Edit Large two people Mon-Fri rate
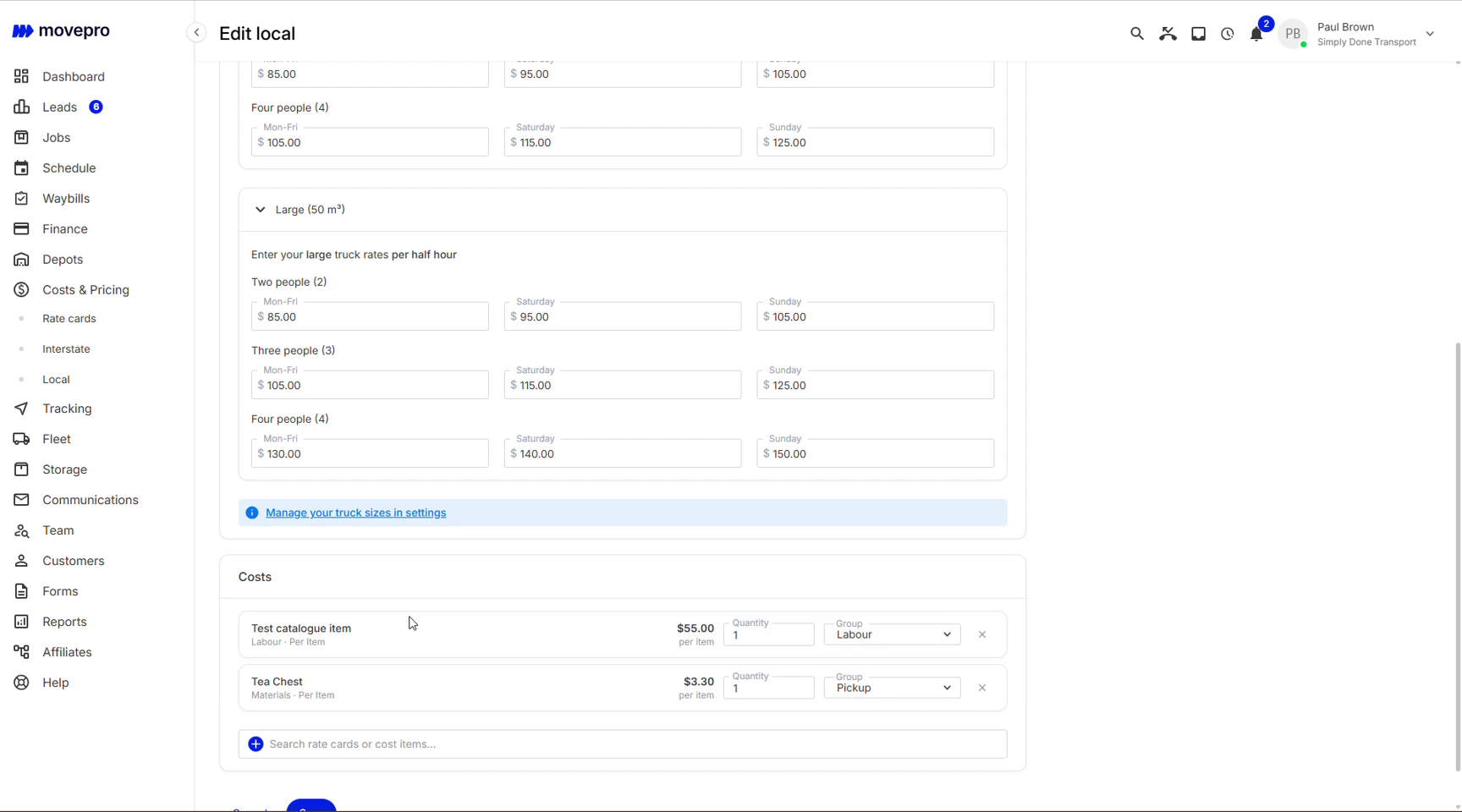Screen dimensions: 1462x812 370,317
